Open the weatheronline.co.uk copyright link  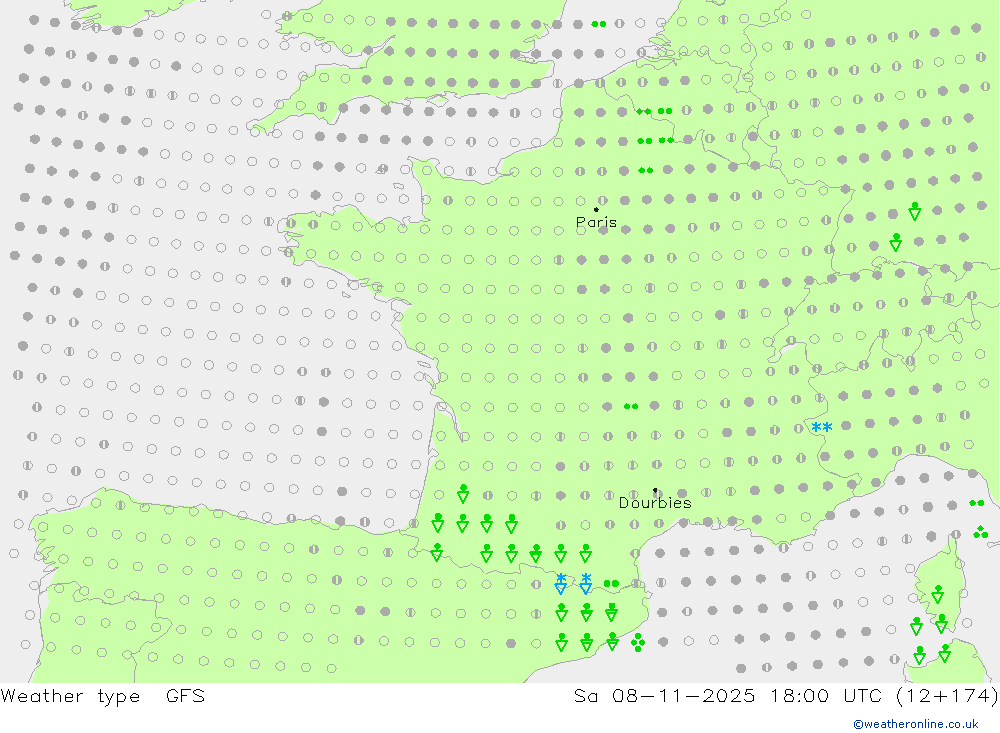point(916,724)
